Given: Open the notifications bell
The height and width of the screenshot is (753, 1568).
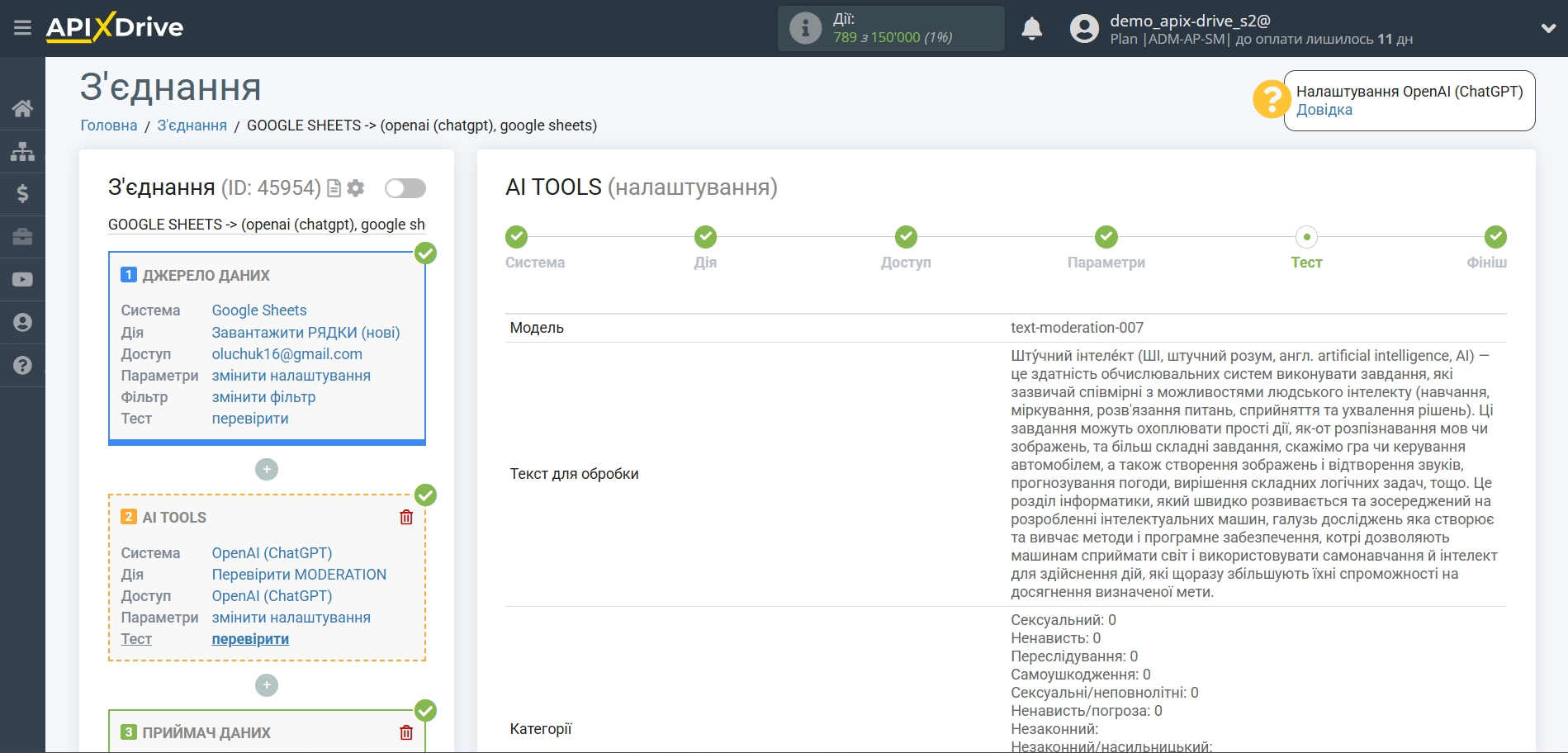Looking at the screenshot, I should coord(1032,29).
